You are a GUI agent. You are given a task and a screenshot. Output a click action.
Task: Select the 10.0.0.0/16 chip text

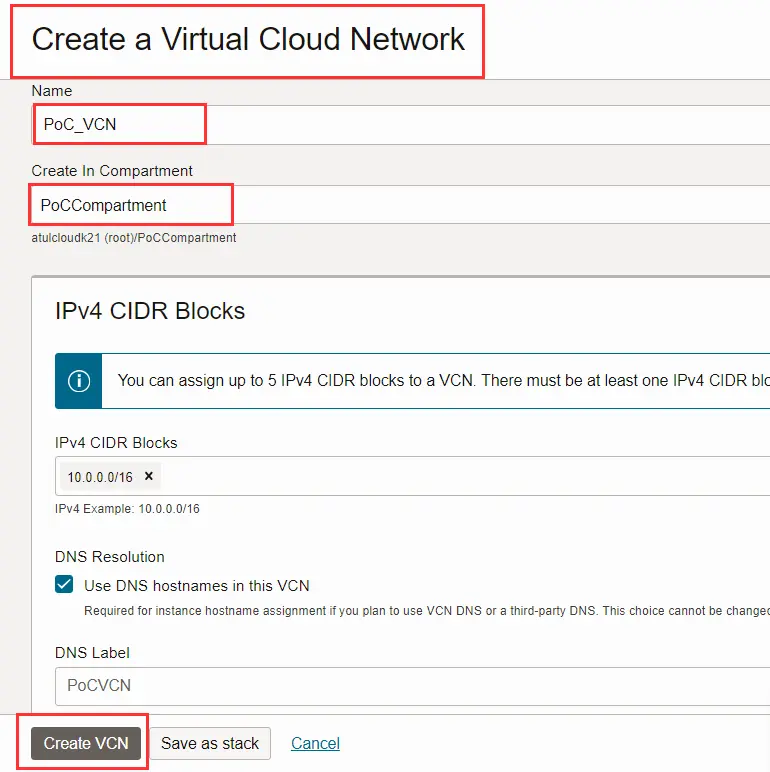click(x=100, y=477)
